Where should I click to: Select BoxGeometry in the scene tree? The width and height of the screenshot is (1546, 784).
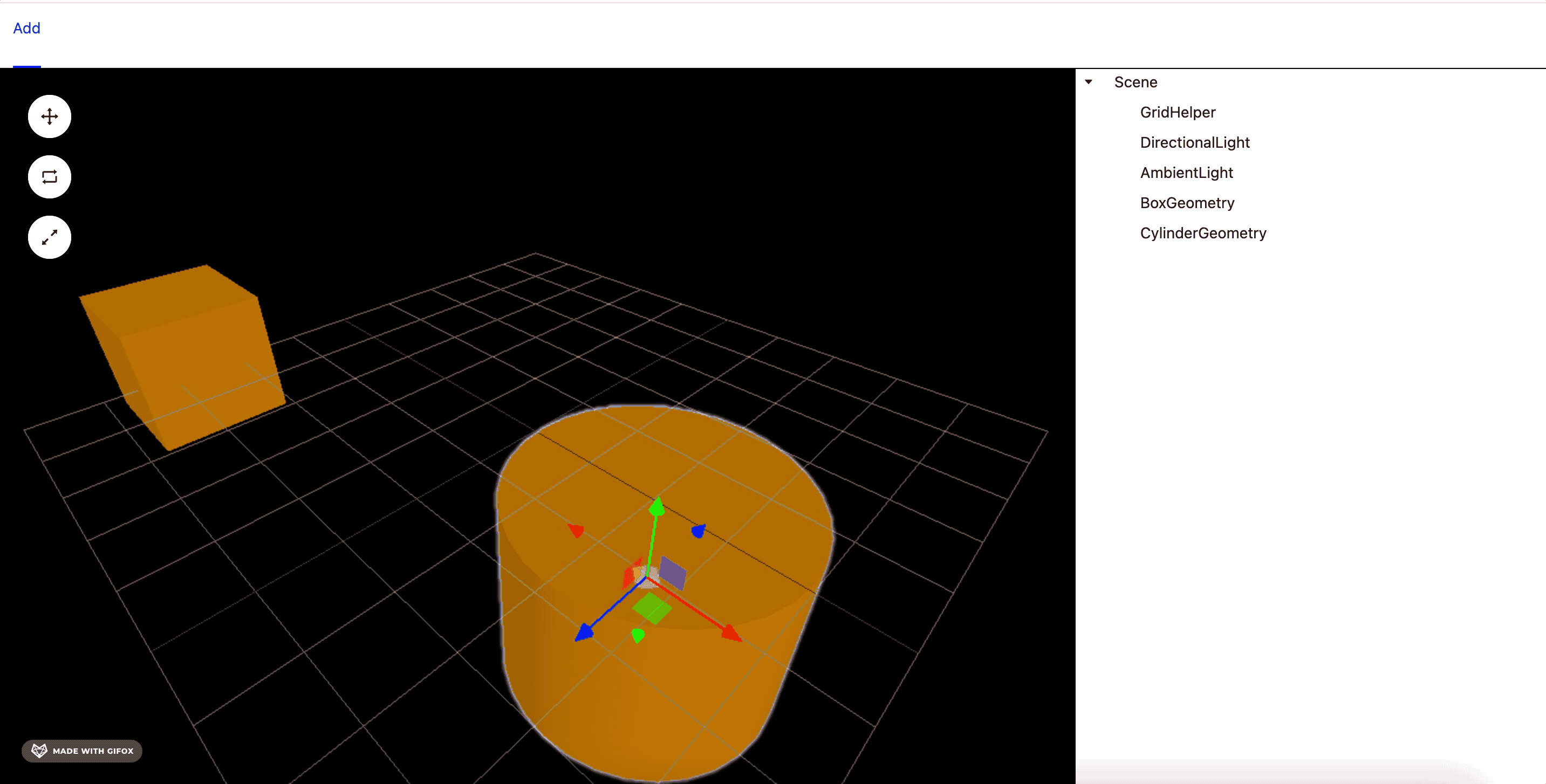(1187, 203)
